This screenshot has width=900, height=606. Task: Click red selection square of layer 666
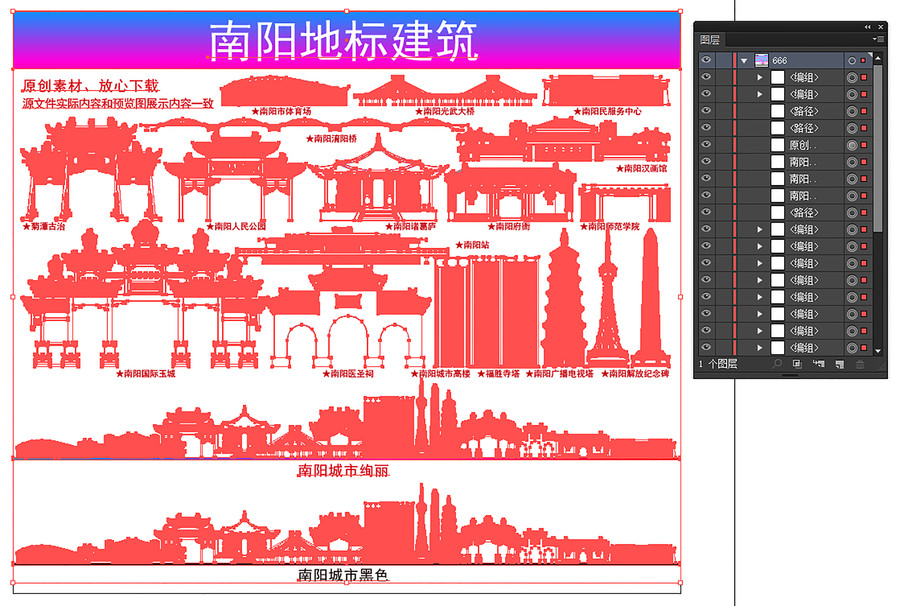pyautogui.click(x=863, y=60)
